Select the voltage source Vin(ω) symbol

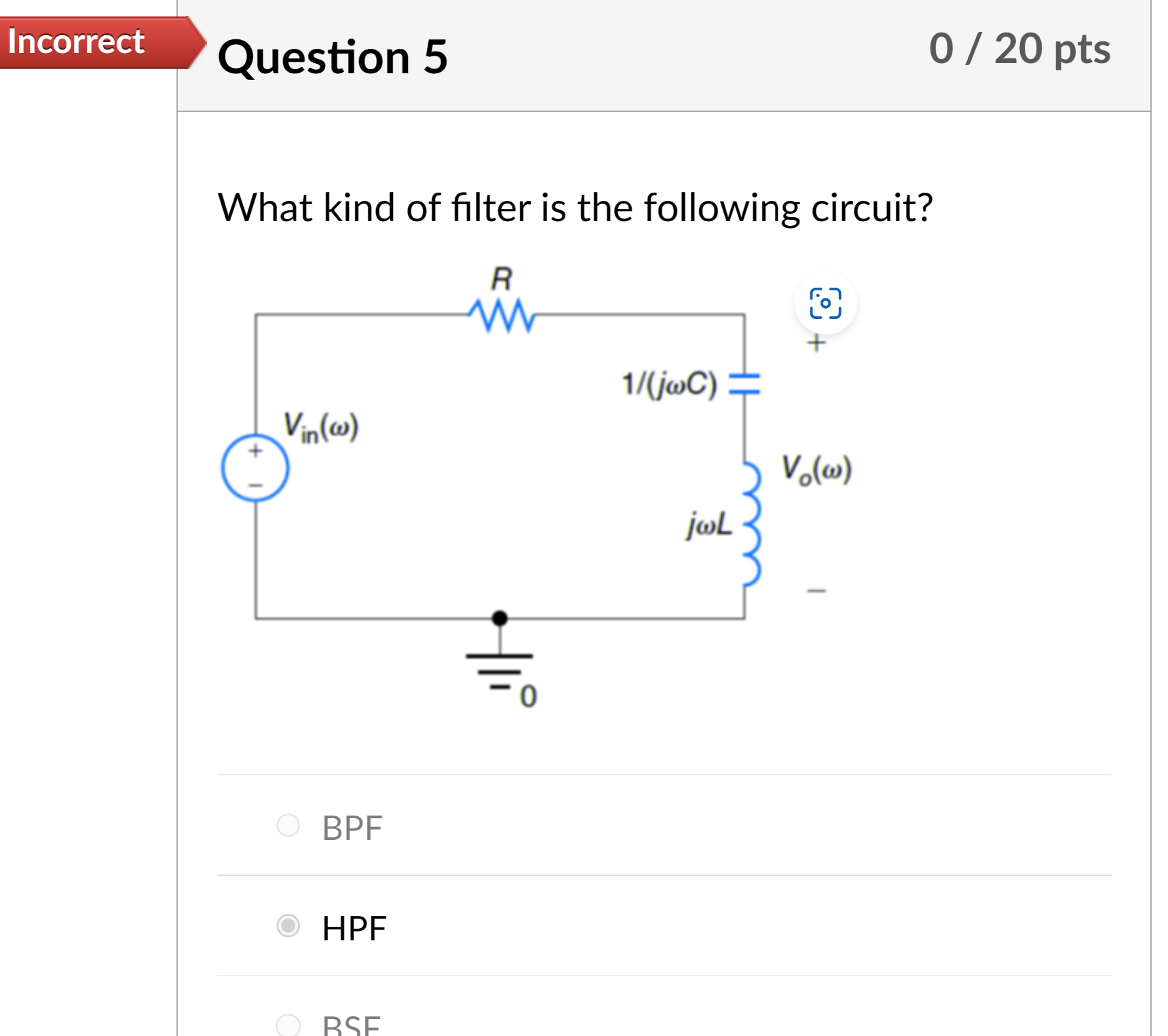pyautogui.click(x=255, y=469)
